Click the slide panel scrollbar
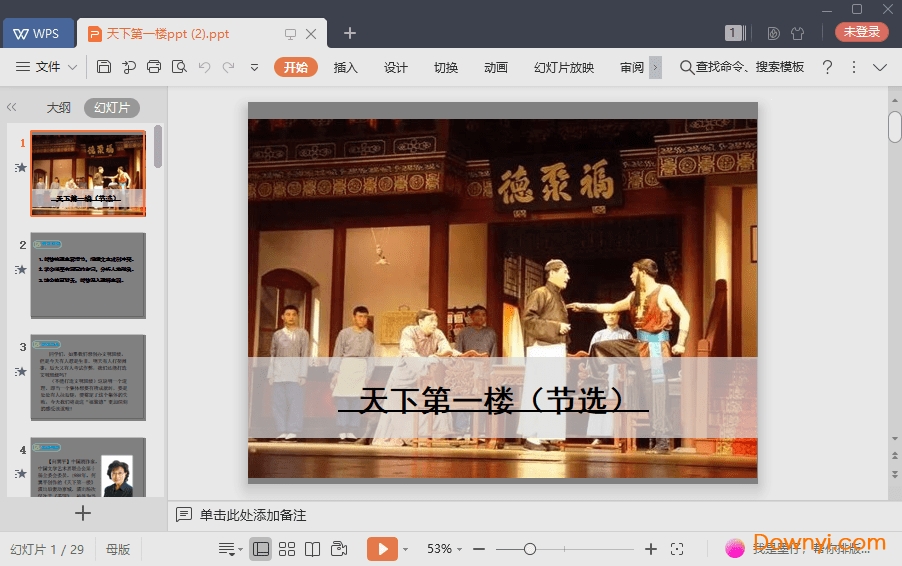 click(x=158, y=147)
